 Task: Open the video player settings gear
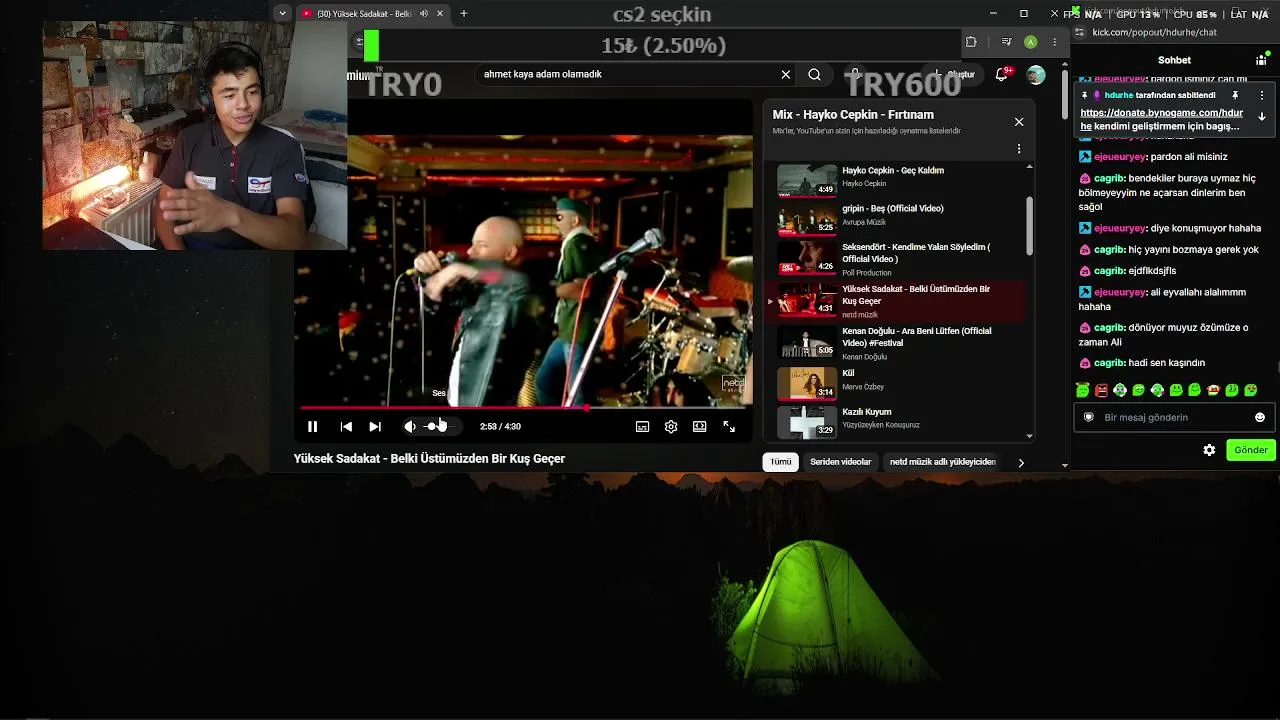pyautogui.click(x=671, y=427)
